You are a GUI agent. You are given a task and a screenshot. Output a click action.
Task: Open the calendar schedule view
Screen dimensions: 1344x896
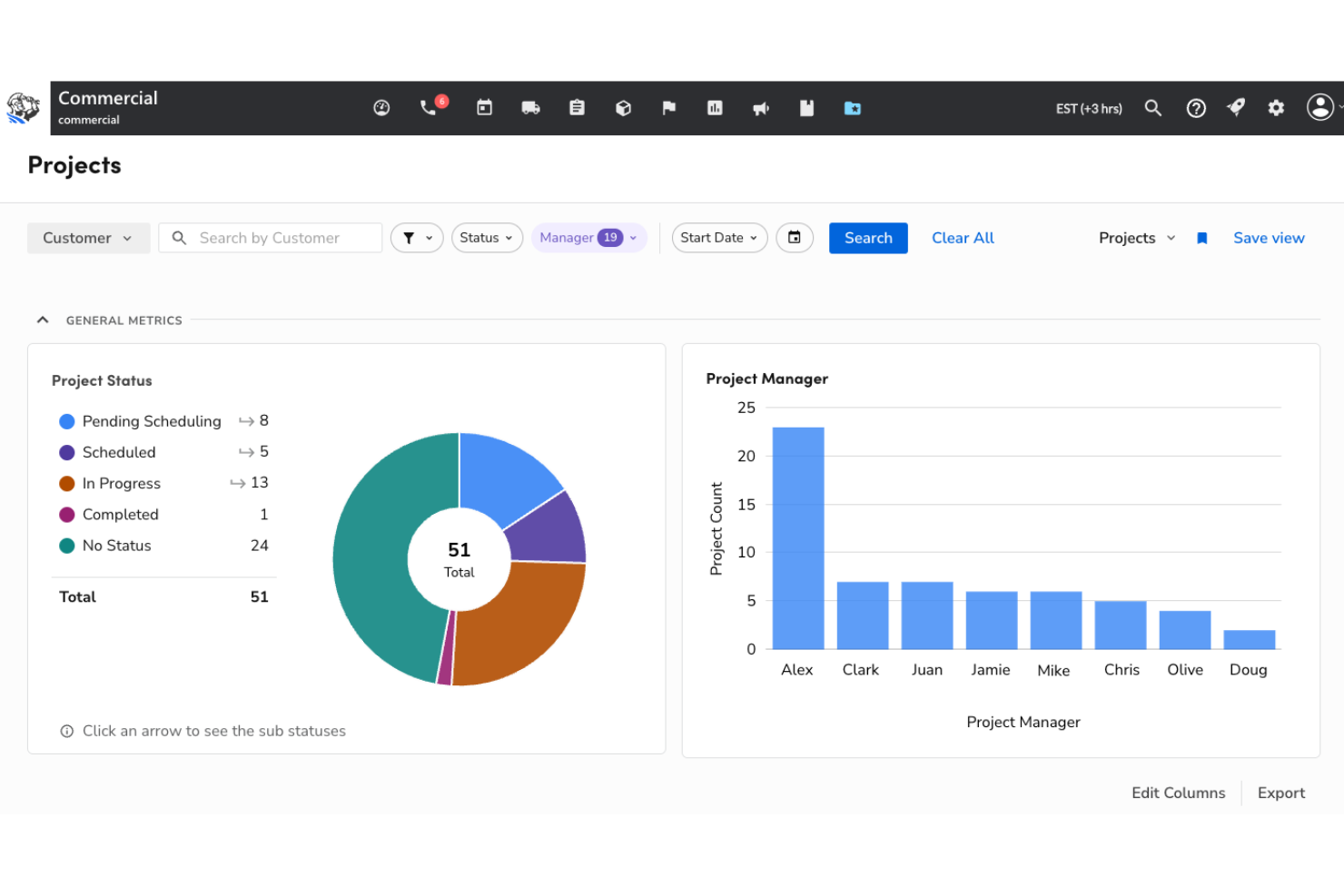coord(484,107)
